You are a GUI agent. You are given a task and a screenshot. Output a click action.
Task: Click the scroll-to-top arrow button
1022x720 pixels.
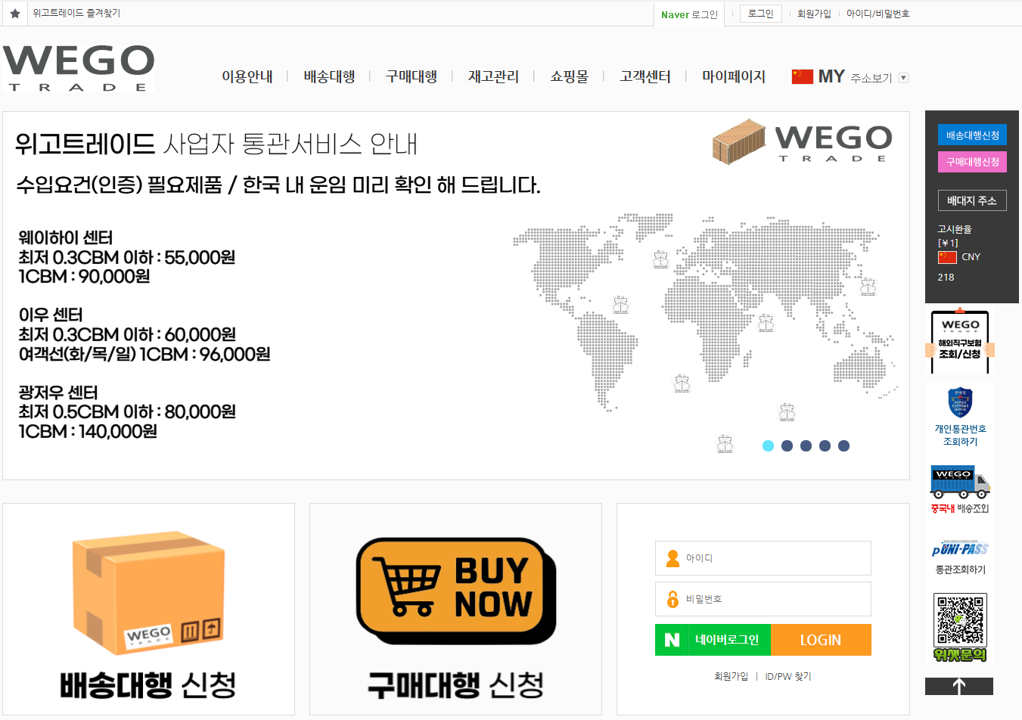click(x=959, y=685)
